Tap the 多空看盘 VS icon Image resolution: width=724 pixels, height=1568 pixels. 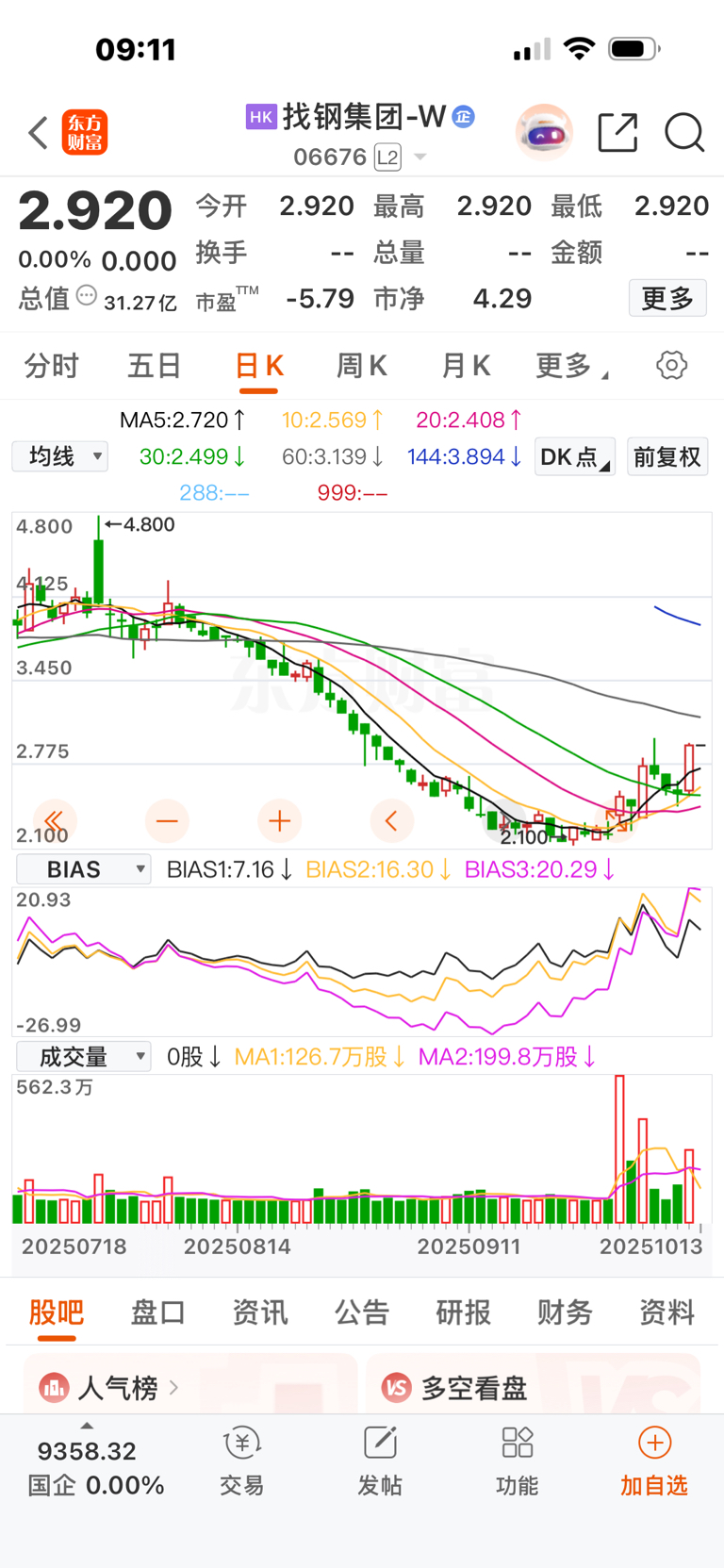pyautogui.click(x=397, y=1387)
